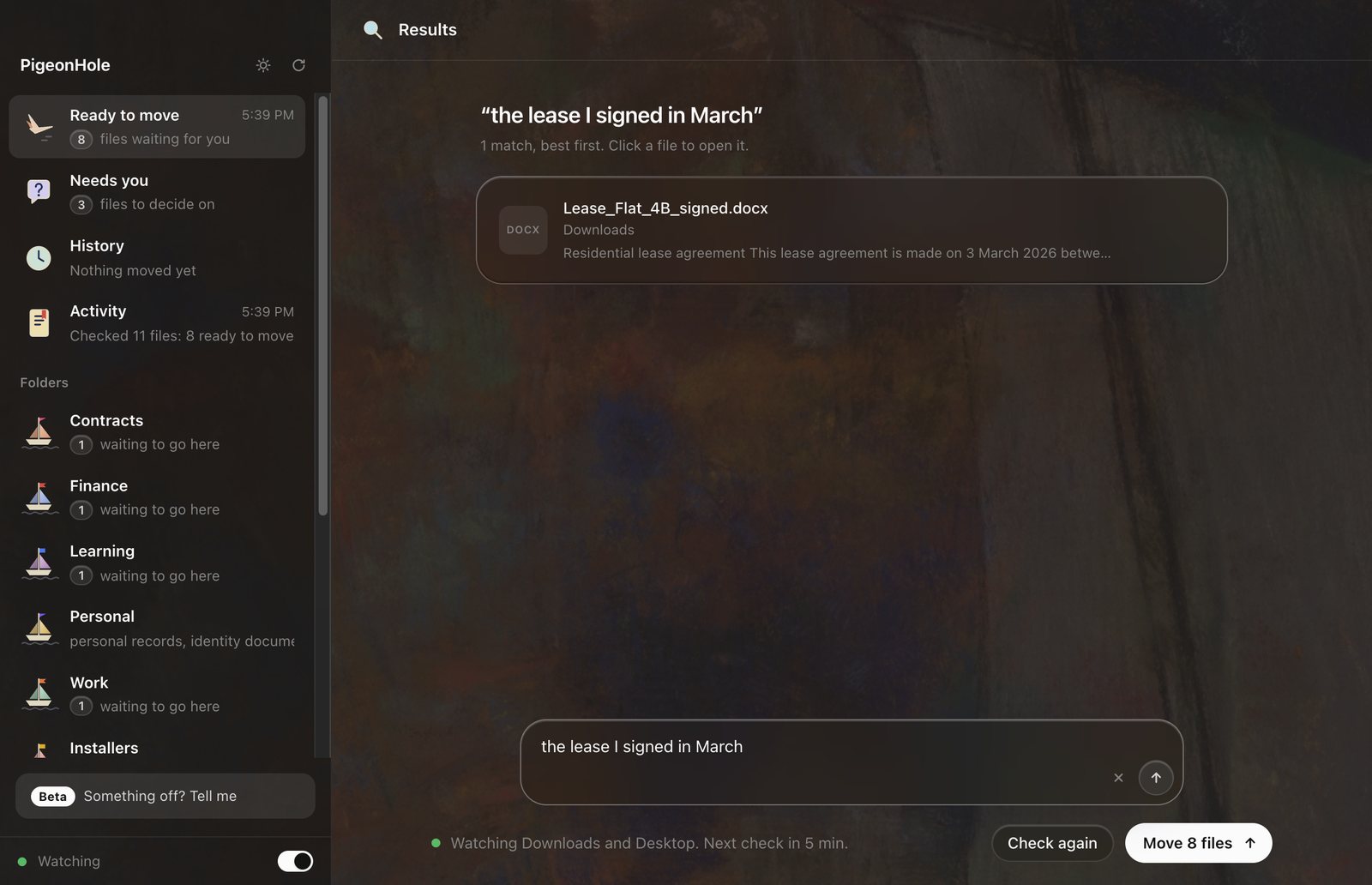Go to Needs you section
Image resolution: width=1372 pixels, height=885 pixels.
157,192
